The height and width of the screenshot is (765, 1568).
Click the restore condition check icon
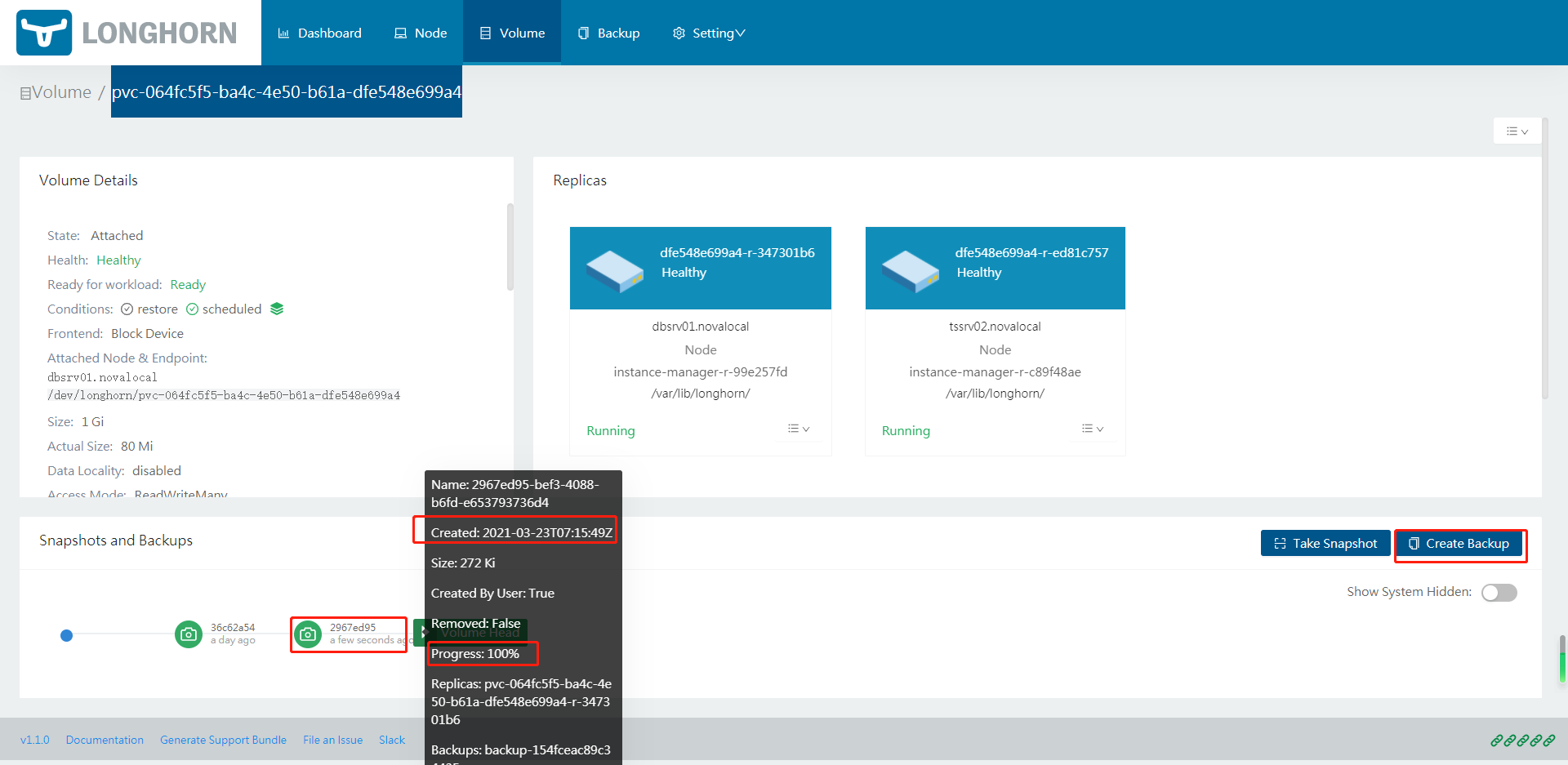(x=127, y=309)
